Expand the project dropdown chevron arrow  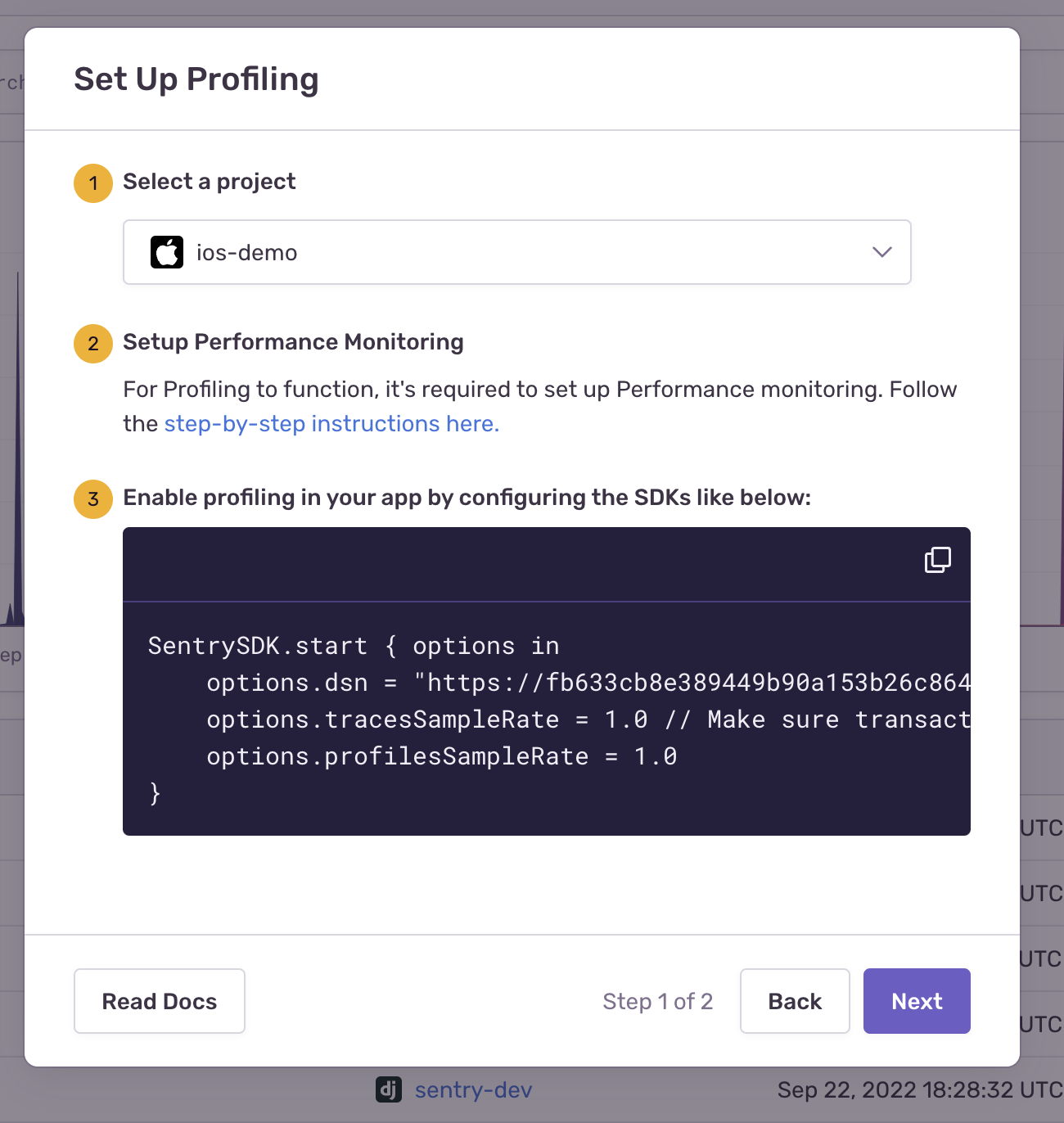point(881,252)
